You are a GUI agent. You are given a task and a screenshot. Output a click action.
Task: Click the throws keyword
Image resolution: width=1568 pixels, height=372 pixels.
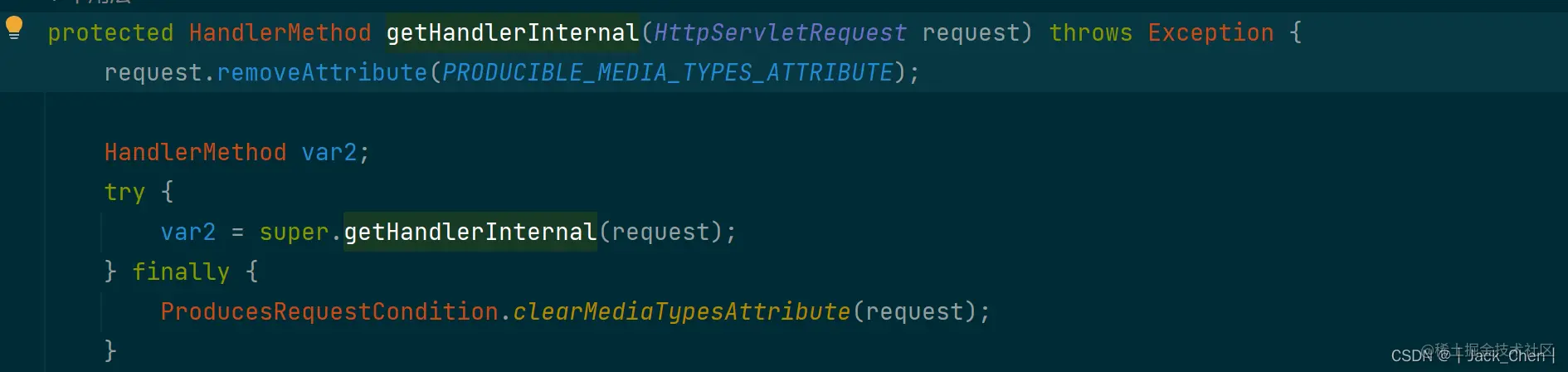pyautogui.click(x=1090, y=32)
